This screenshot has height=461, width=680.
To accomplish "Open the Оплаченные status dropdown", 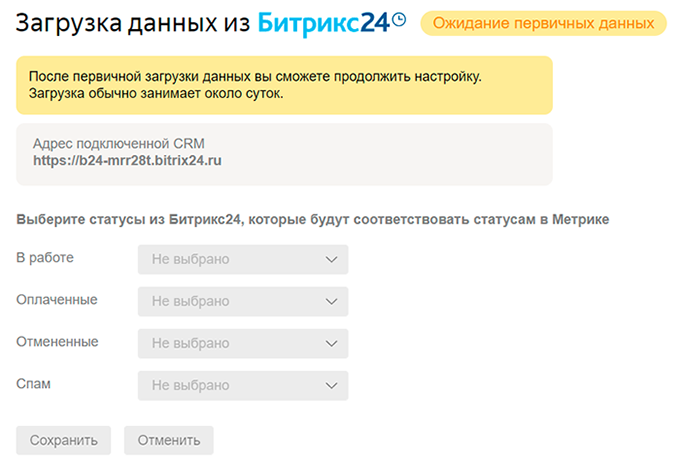I will coord(242,302).
